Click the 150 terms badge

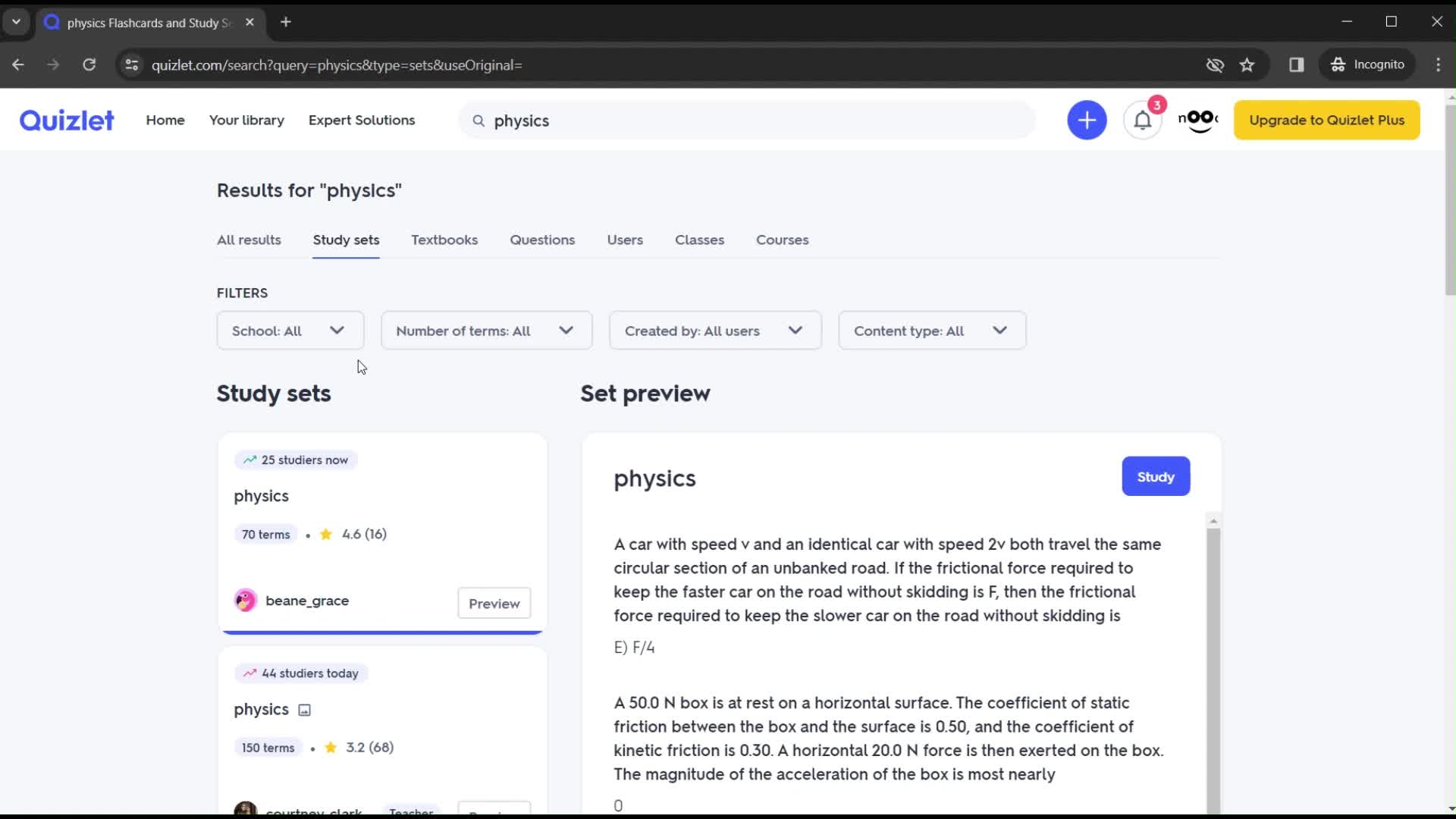[x=268, y=748]
